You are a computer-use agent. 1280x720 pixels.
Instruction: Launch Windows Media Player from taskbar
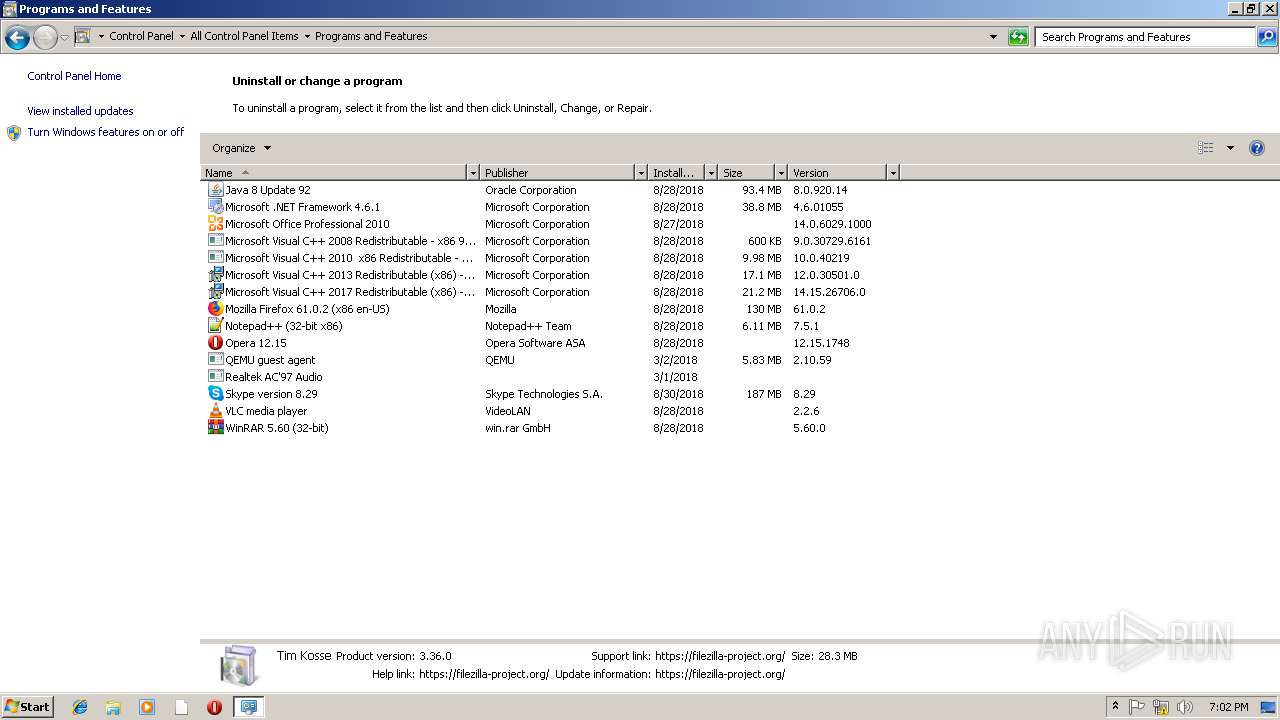(147, 707)
